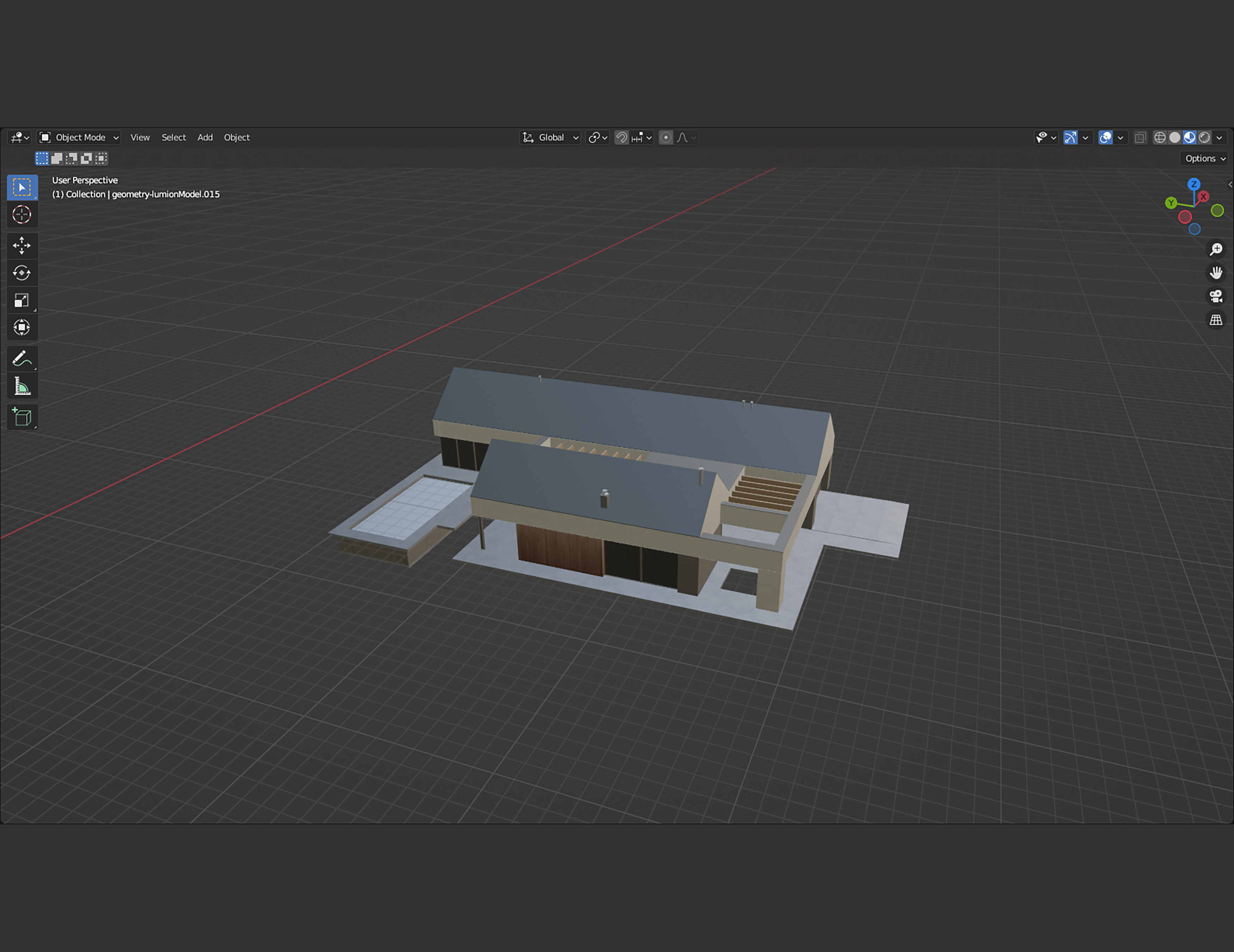The height and width of the screenshot is (952, 1234).
Task: Toggle X-ray display
Action: point(1140,137)
